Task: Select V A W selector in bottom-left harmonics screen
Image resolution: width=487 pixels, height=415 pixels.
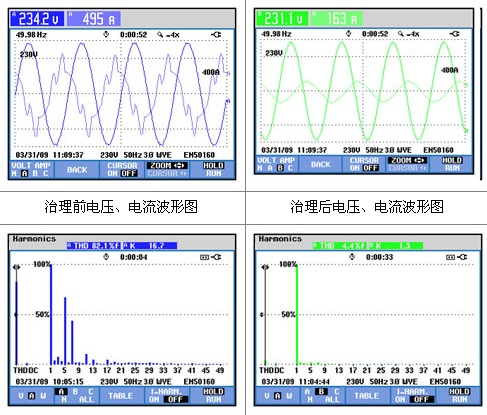Action: pos(31,396)
